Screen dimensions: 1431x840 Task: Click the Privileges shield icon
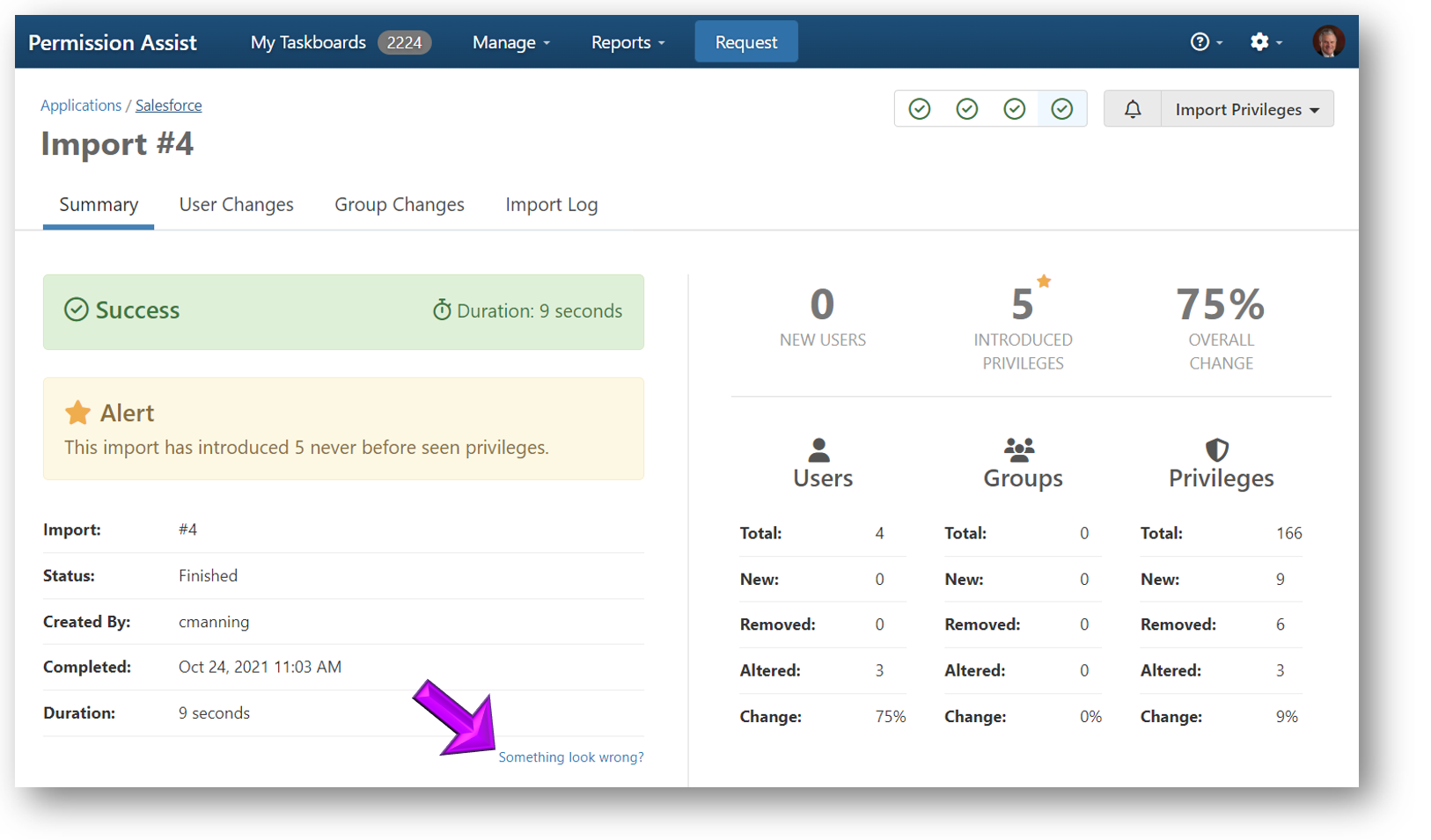(1216, 450)
